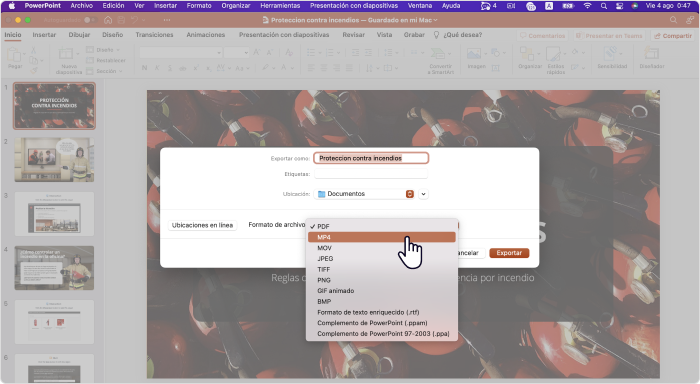
Task: Click the Home icon in title bar
Action: tap(108, 20)
